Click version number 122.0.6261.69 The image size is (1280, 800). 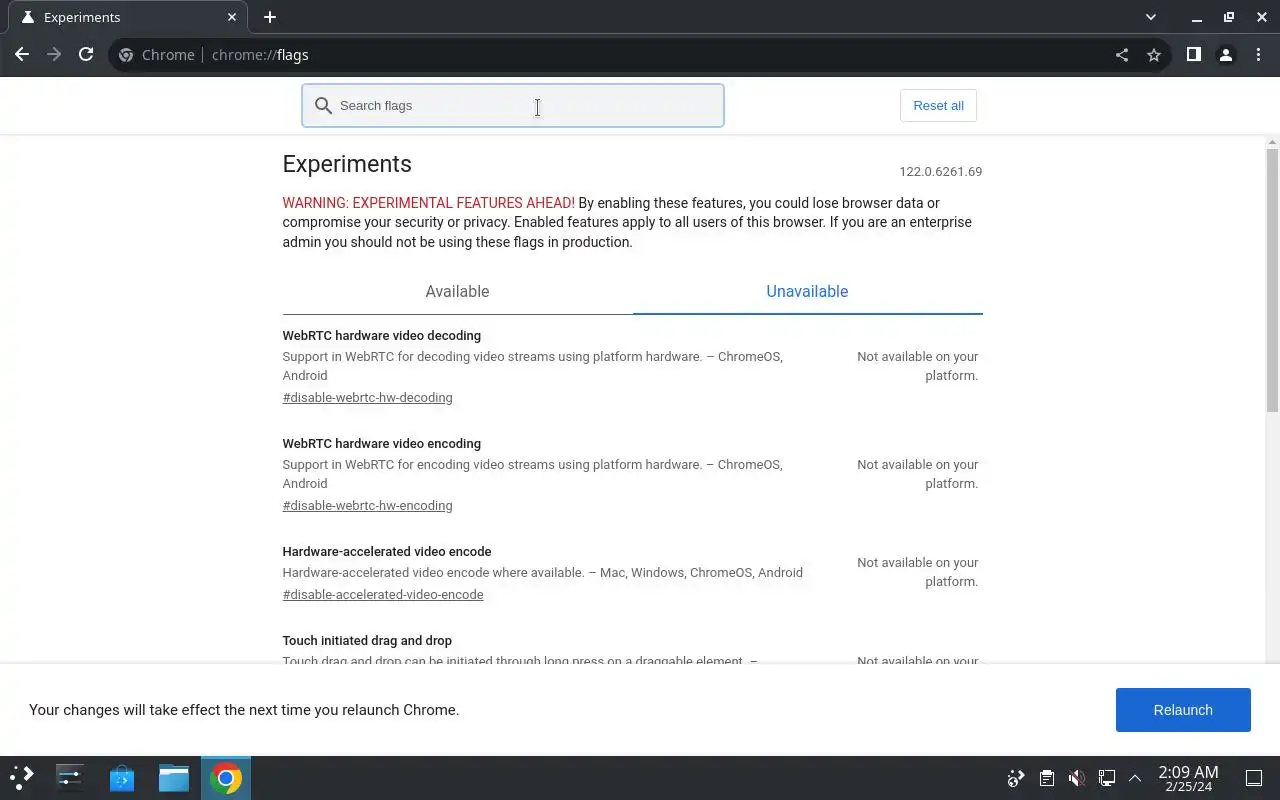940,172
